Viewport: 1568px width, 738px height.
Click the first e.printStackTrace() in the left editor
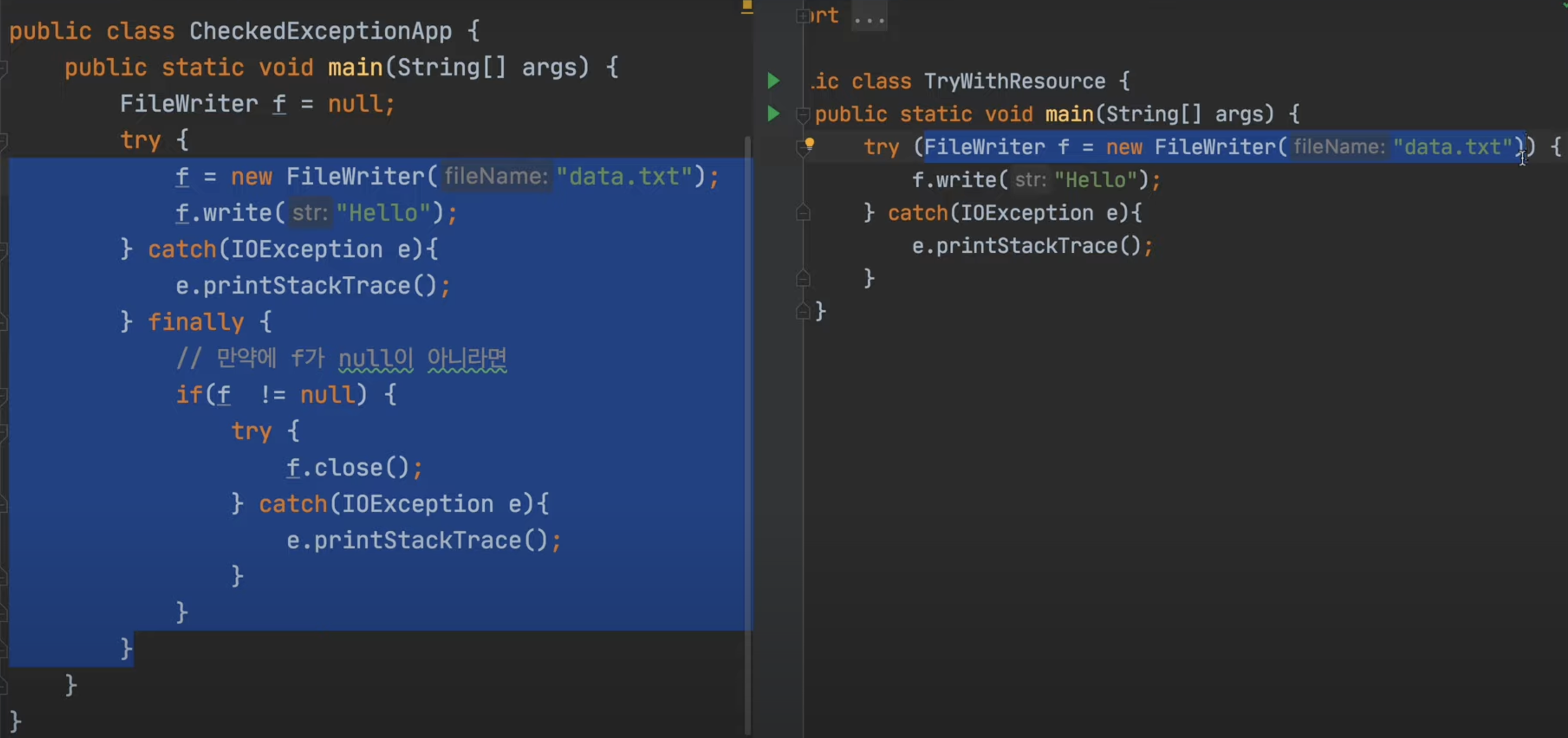[313, 285]
